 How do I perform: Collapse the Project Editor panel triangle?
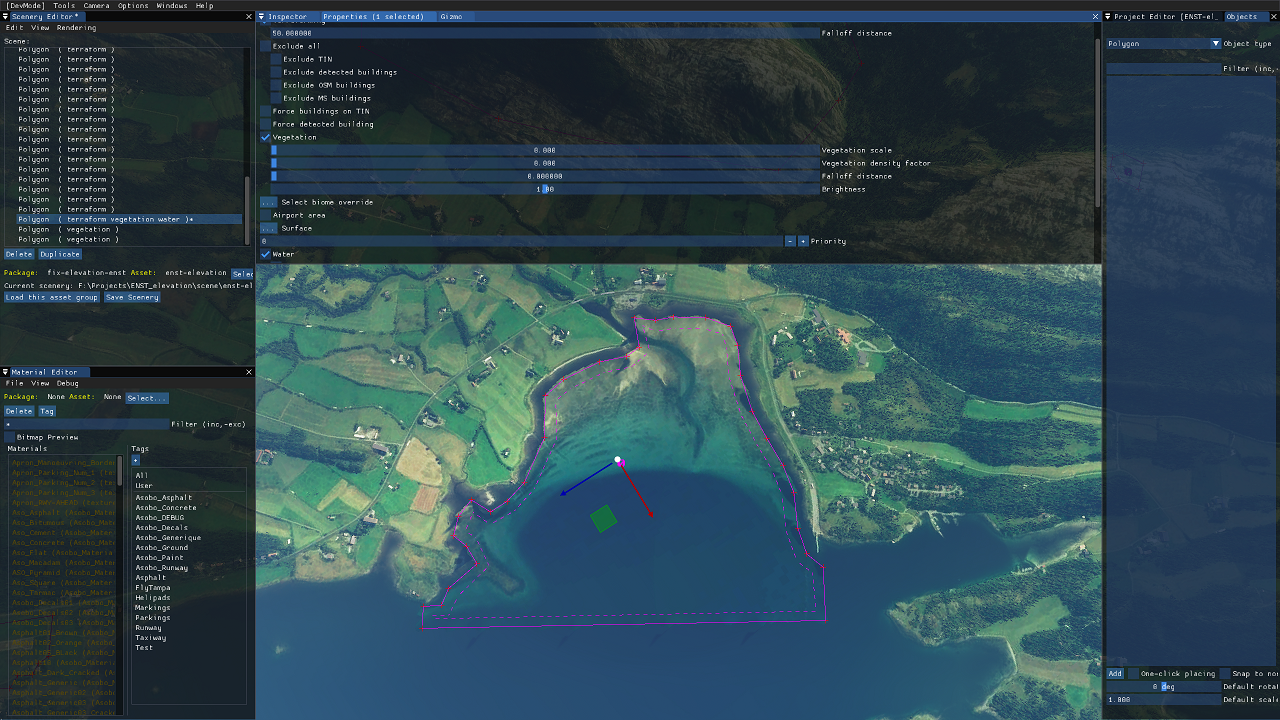coord(1108,17)
